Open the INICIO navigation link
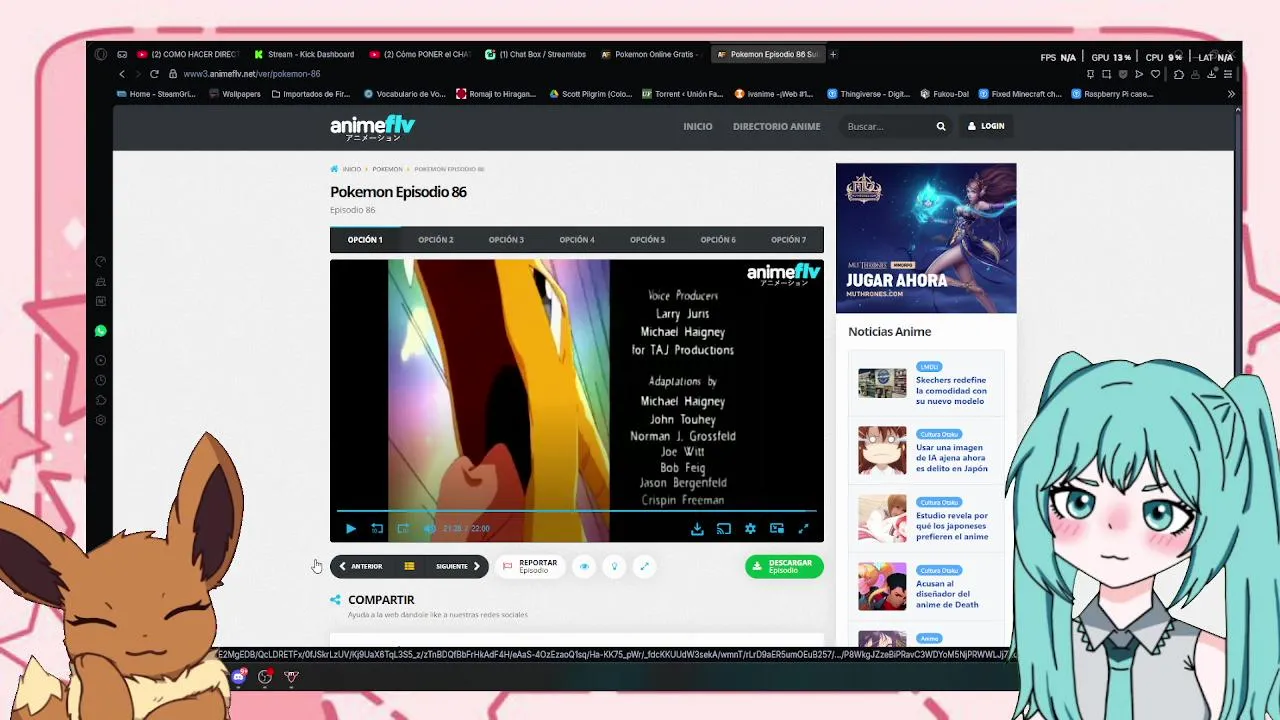The height and width of the screenshot is (720, 1280). 698,126
